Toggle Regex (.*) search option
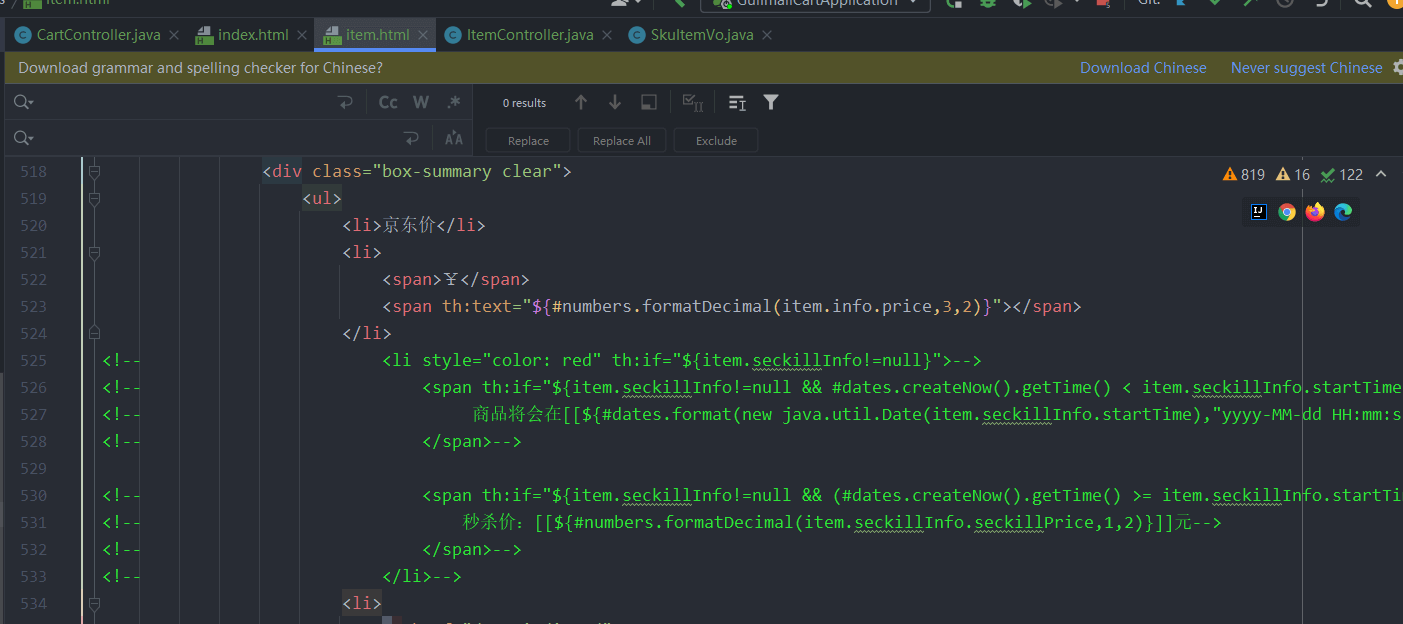Viewport: 1403px width, 624px height. pos(453,102)
